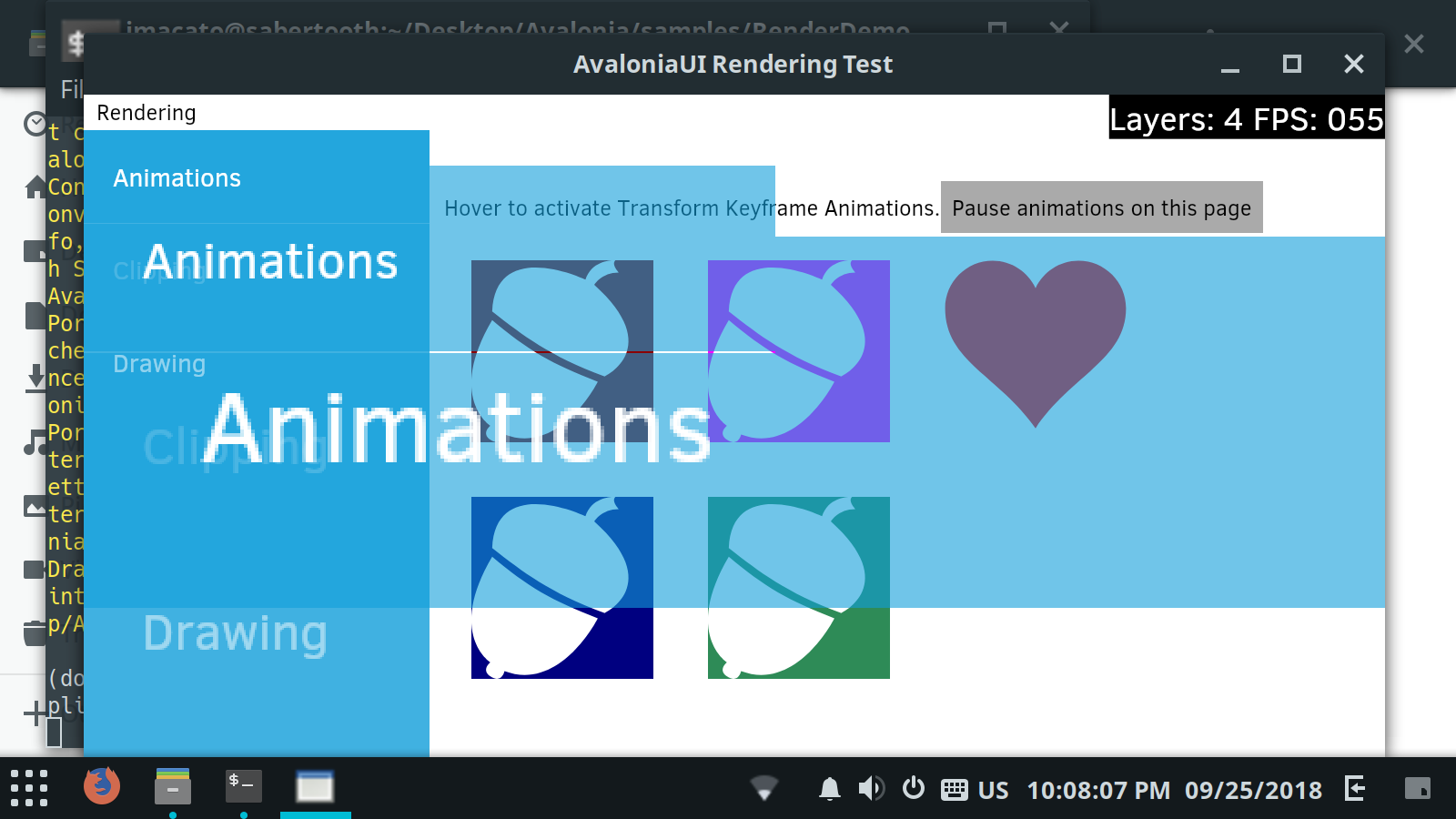Click the slate-blue acorn tile

(562, 351)
